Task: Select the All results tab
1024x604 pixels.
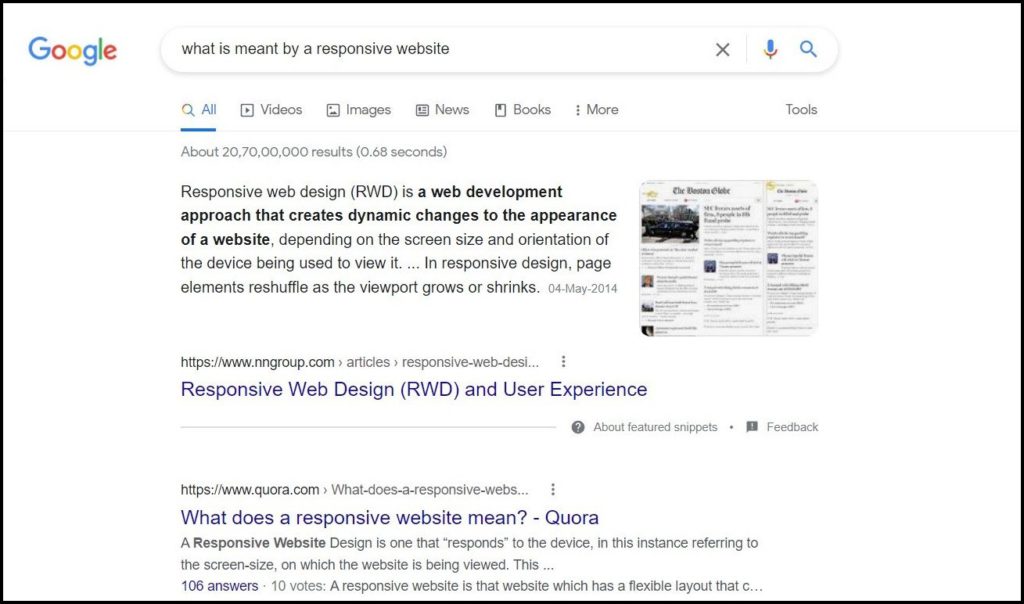Action: tap(199, 110)
